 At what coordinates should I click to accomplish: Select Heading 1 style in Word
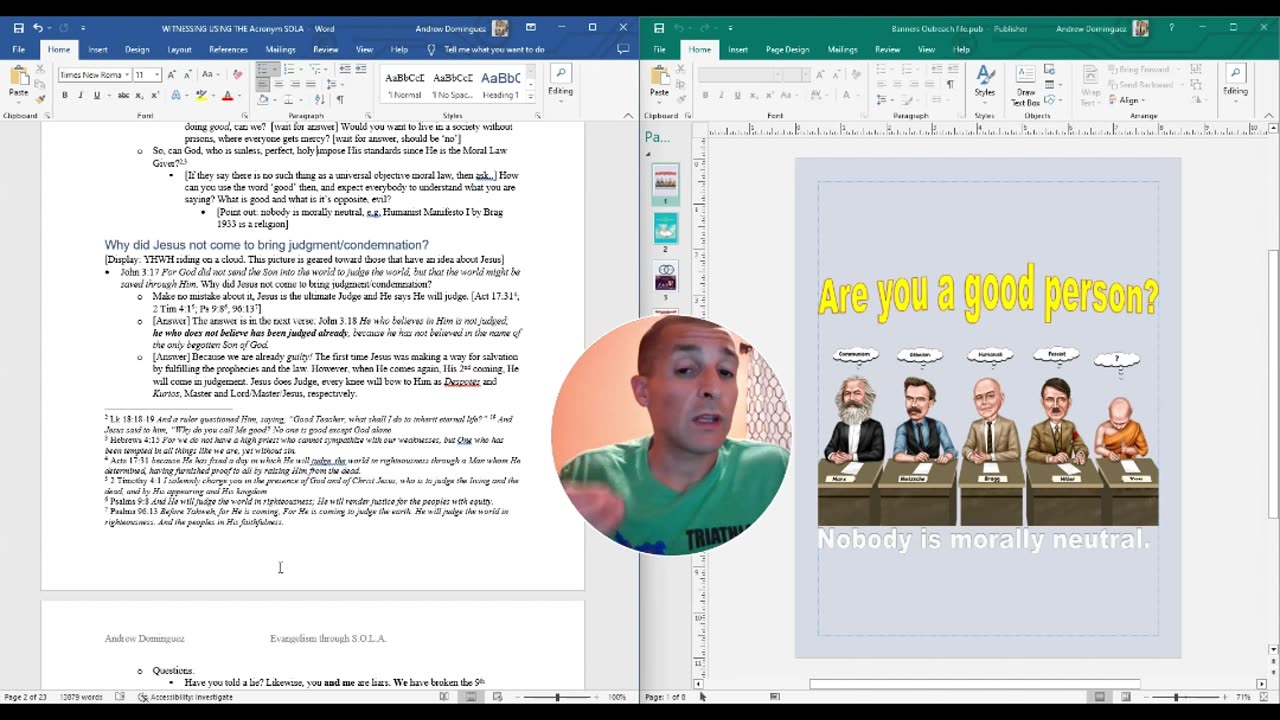pyautogui.click(x=501, y=84)
